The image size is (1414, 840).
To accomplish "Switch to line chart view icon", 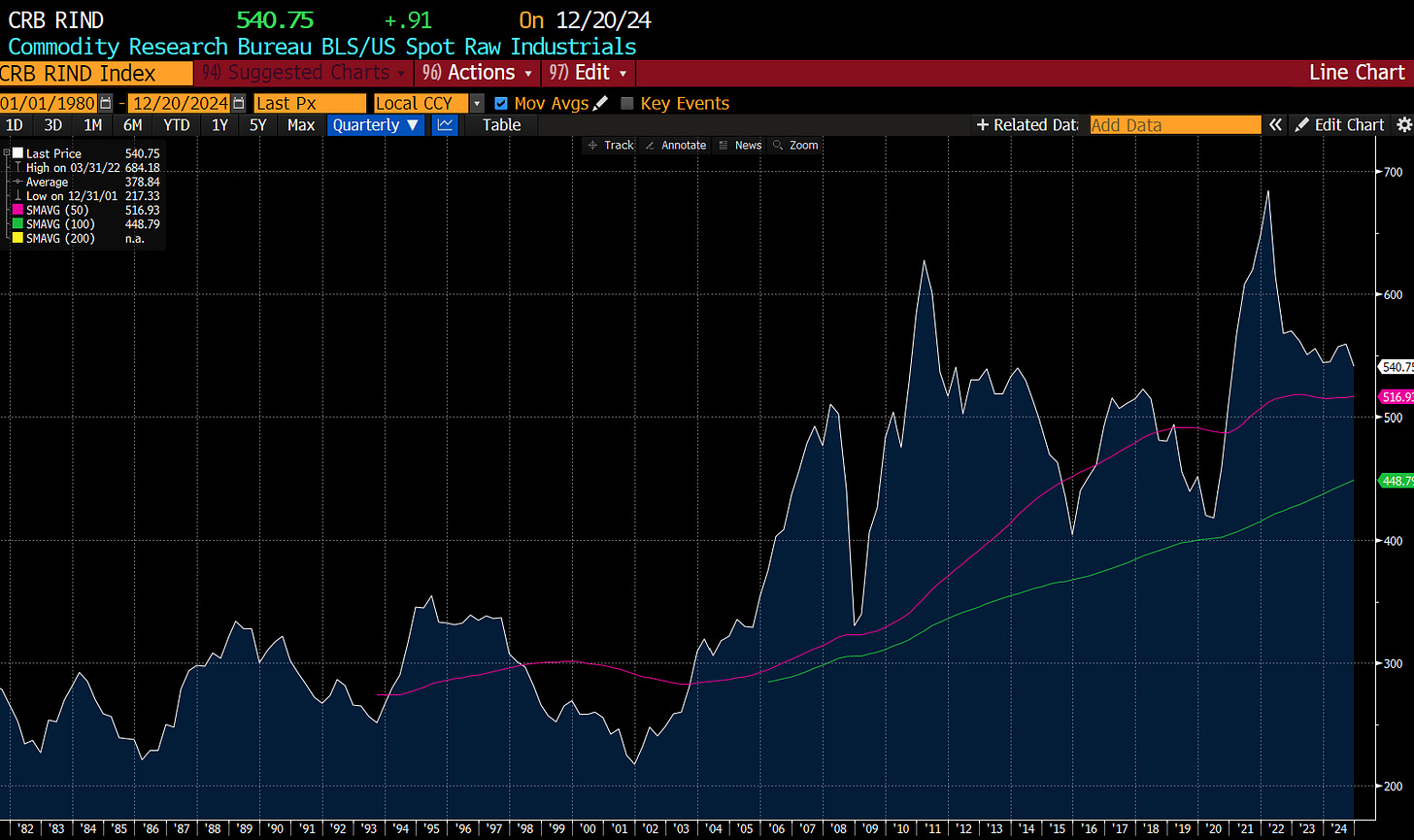I will 445,124.
